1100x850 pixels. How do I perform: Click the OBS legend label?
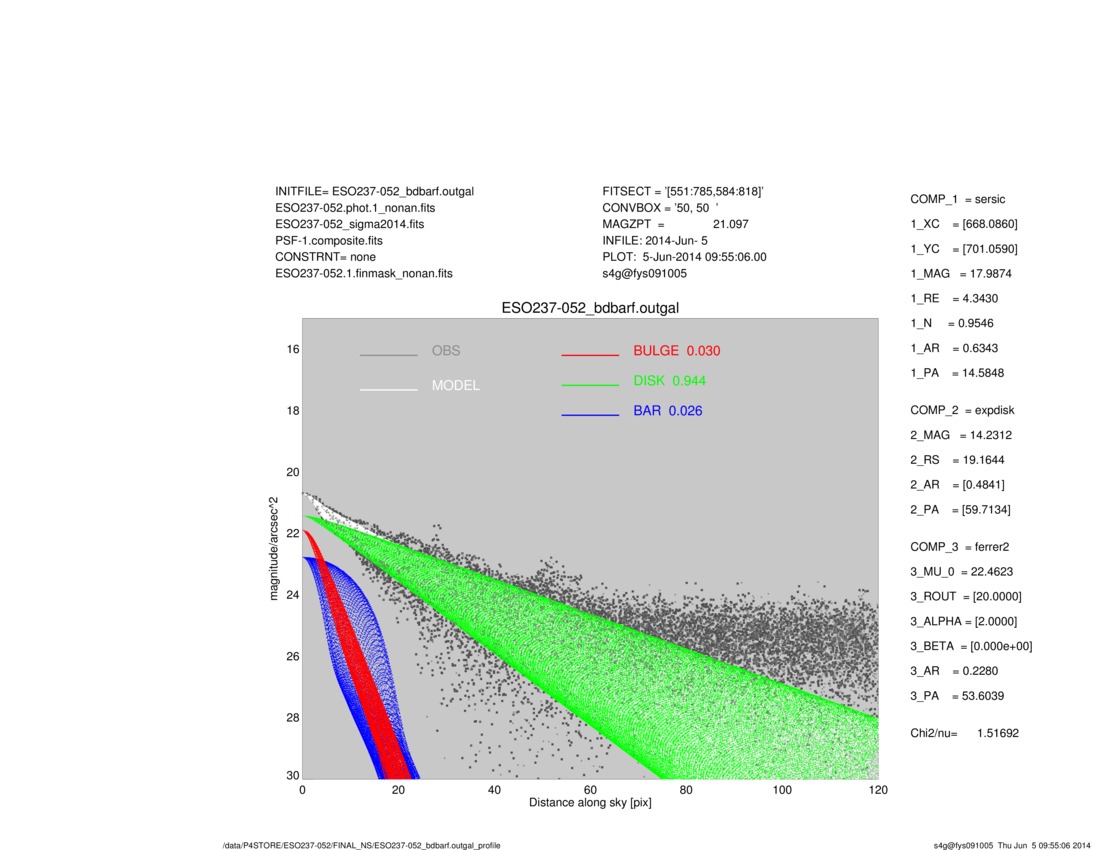click(446, 351)
